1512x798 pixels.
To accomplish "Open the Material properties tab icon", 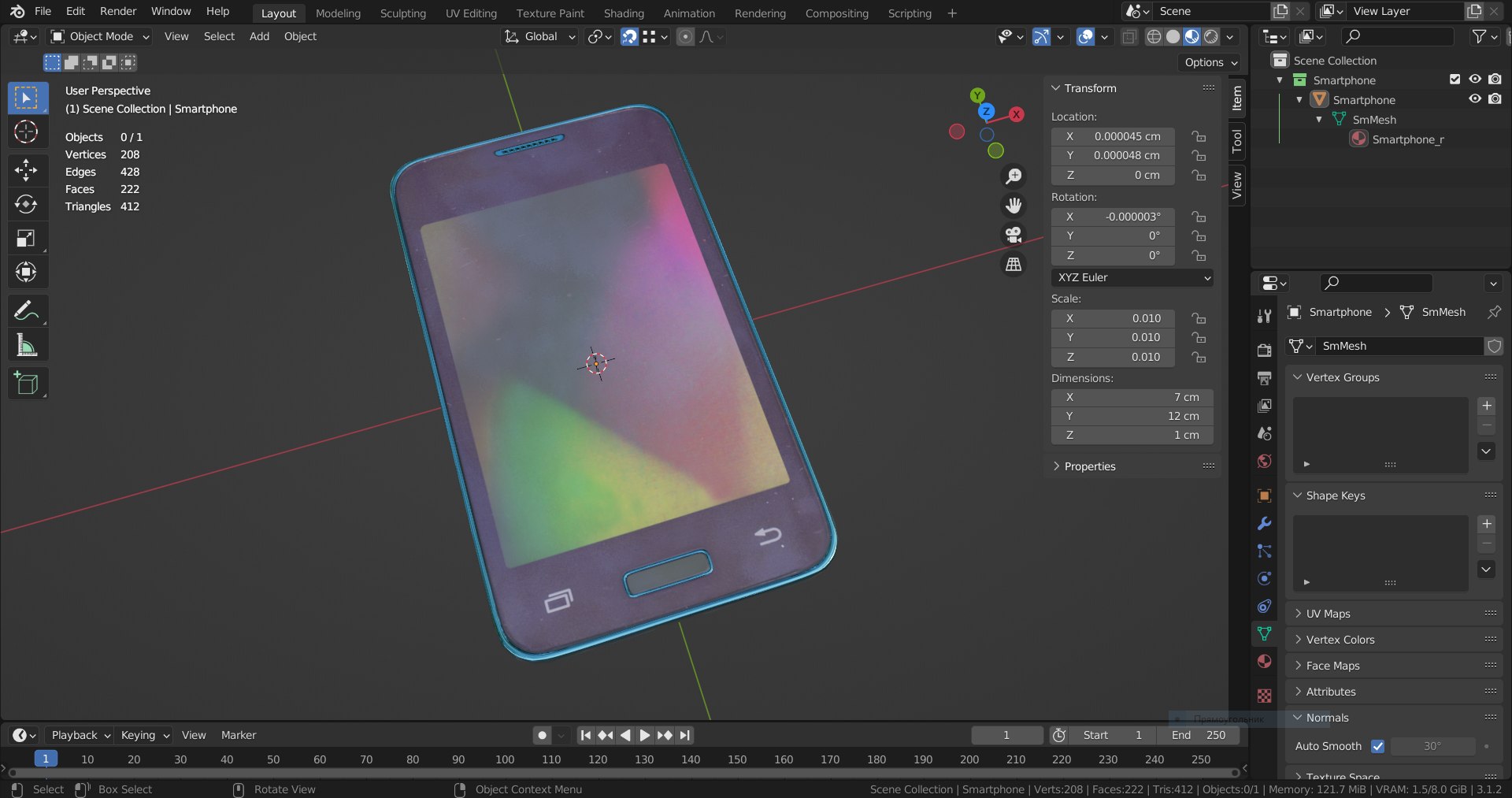I will [1265, 661].
